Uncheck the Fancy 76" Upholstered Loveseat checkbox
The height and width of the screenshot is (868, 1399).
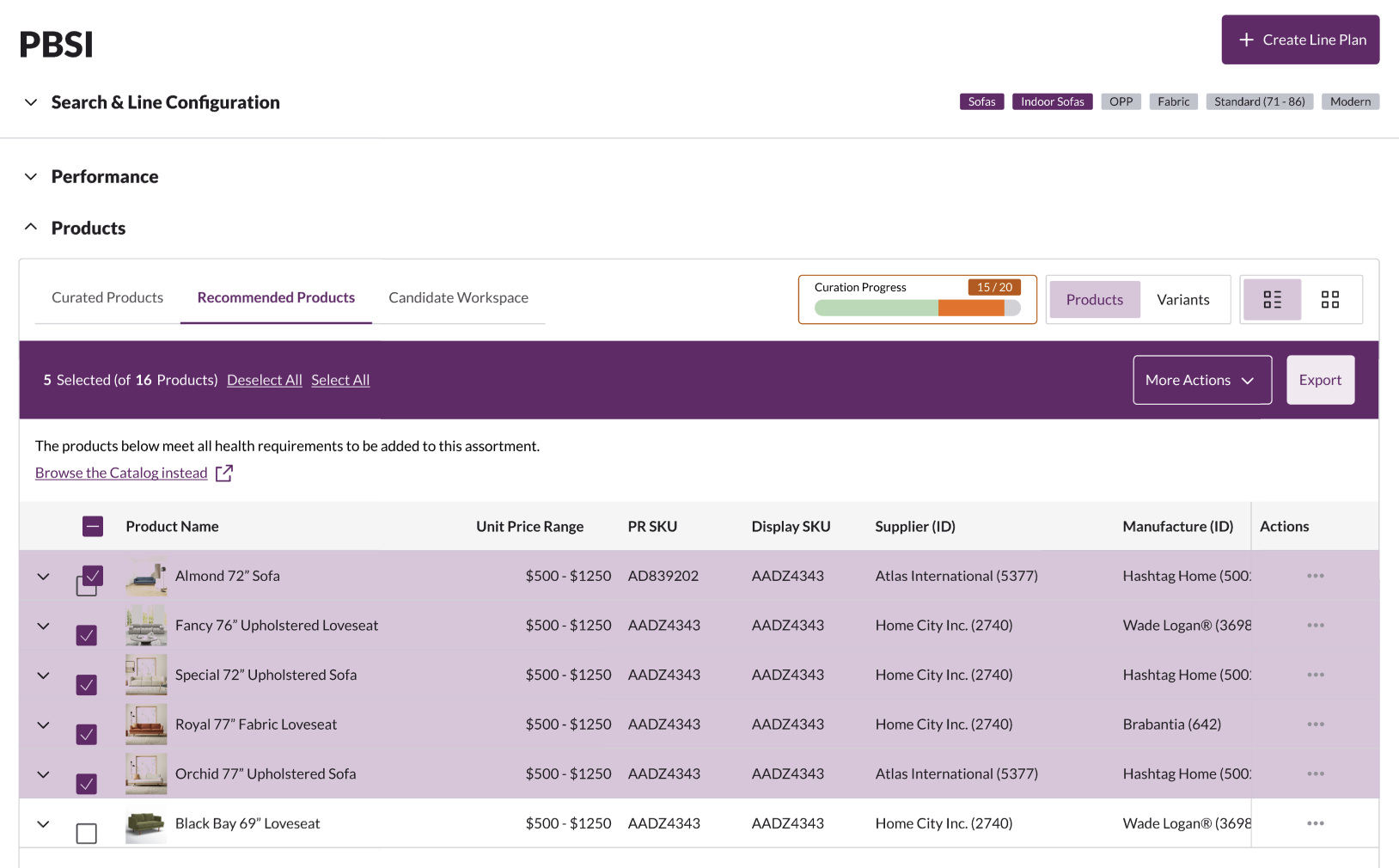87,635
